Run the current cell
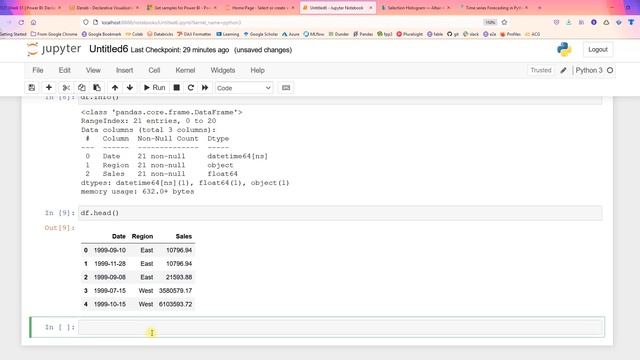 click(154, 88)
